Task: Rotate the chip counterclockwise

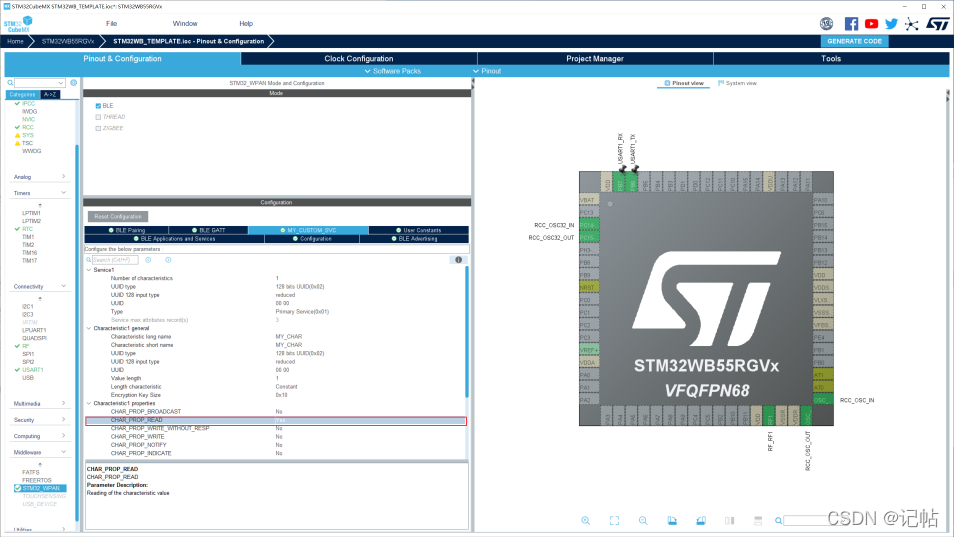Action: click(701, 521)
